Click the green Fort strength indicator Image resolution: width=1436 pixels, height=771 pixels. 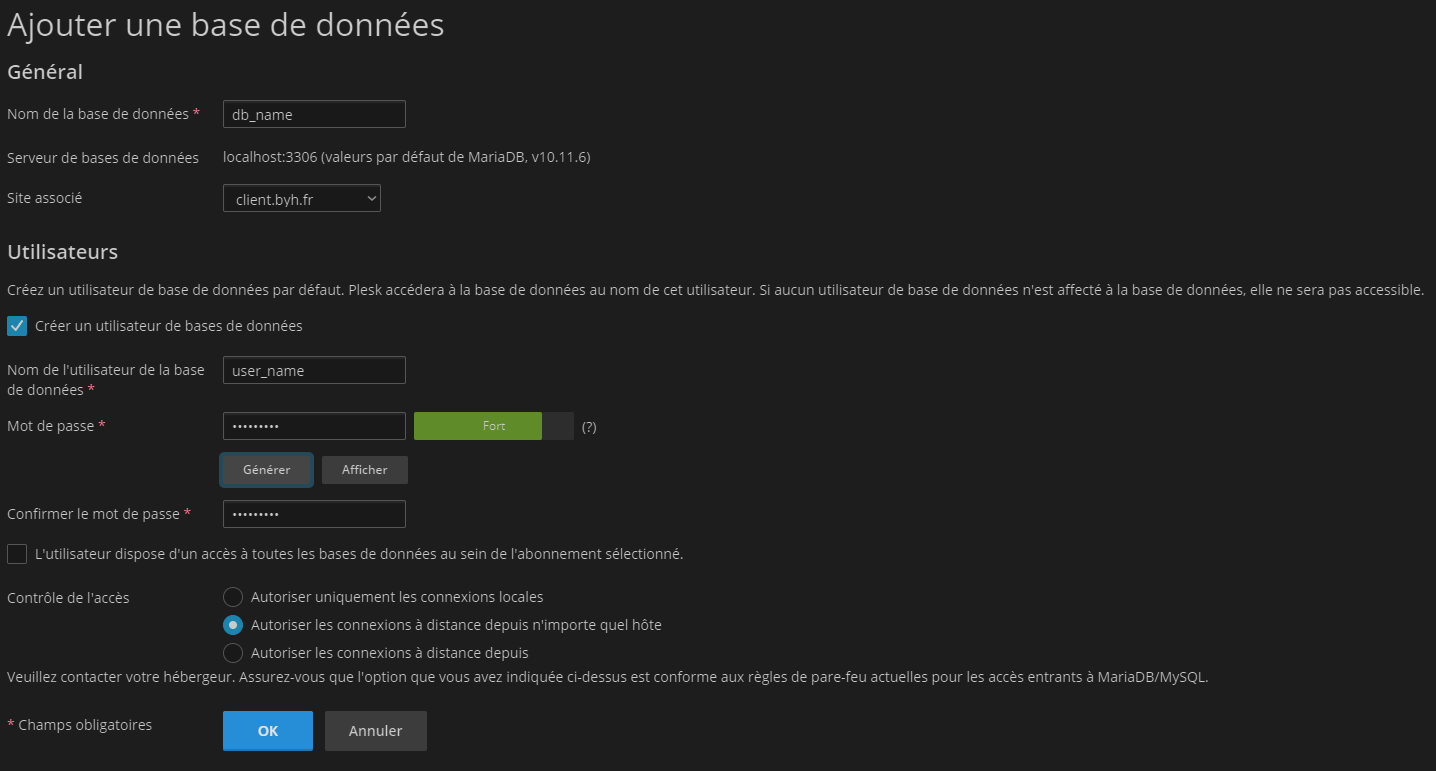[478, 425]
